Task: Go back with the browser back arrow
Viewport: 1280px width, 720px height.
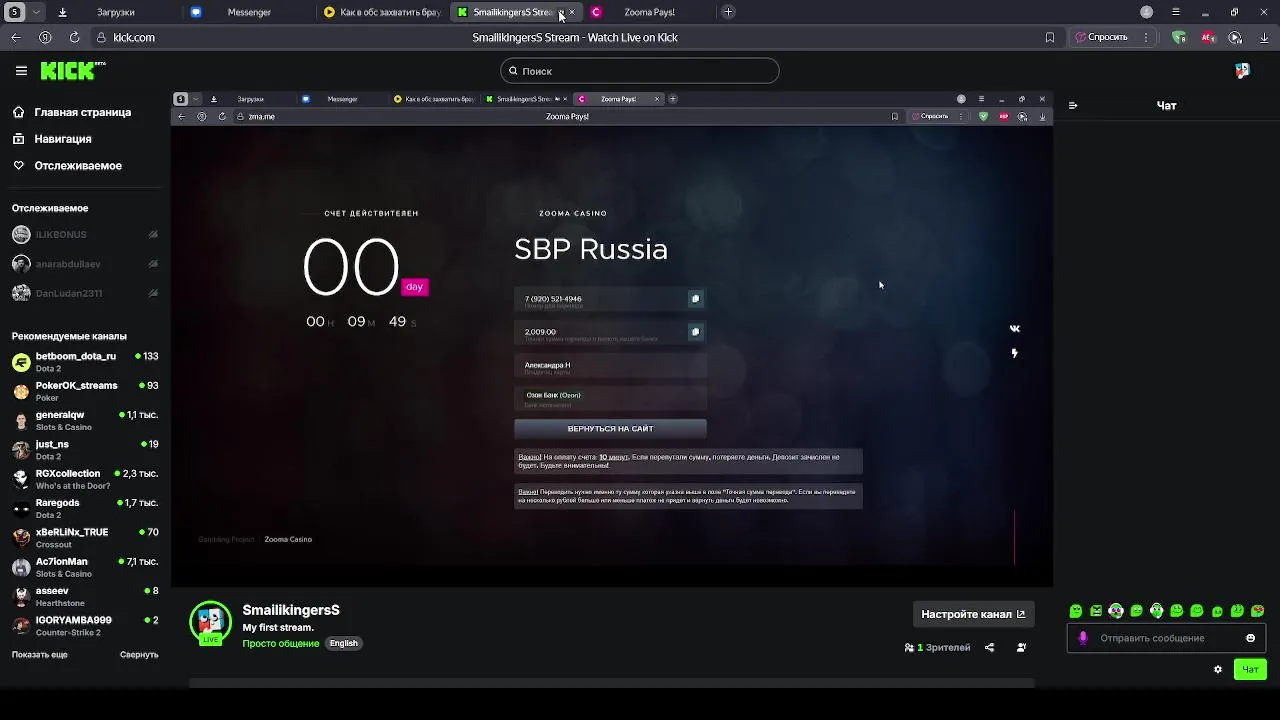Action: pyautogui.click(x=16, y=37)
